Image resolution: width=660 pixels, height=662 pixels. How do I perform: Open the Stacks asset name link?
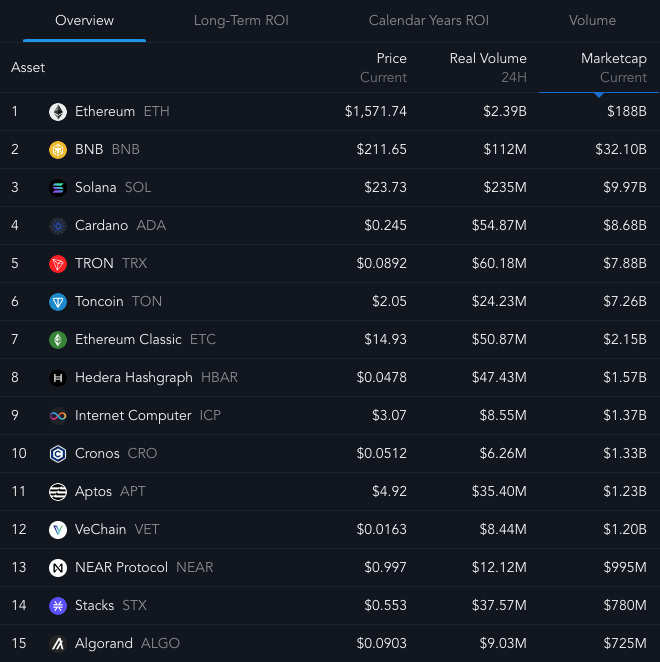pos(94,605)
